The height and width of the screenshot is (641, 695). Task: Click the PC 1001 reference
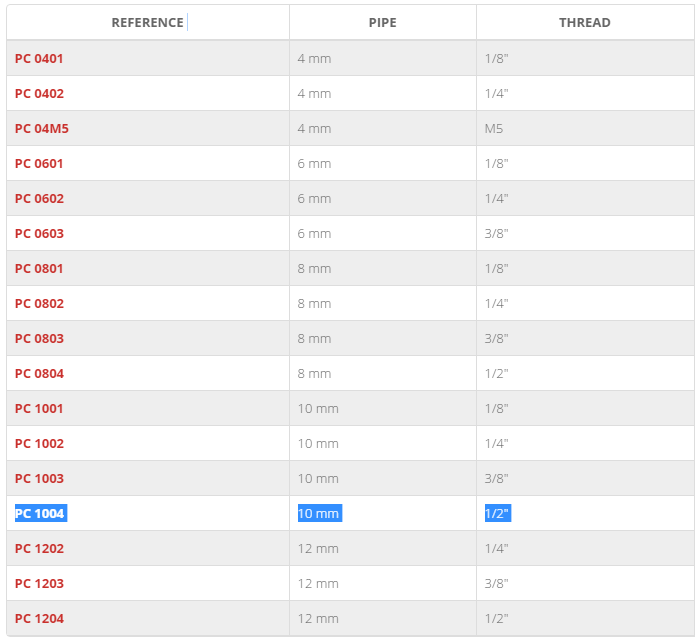(x=39, y=409)
